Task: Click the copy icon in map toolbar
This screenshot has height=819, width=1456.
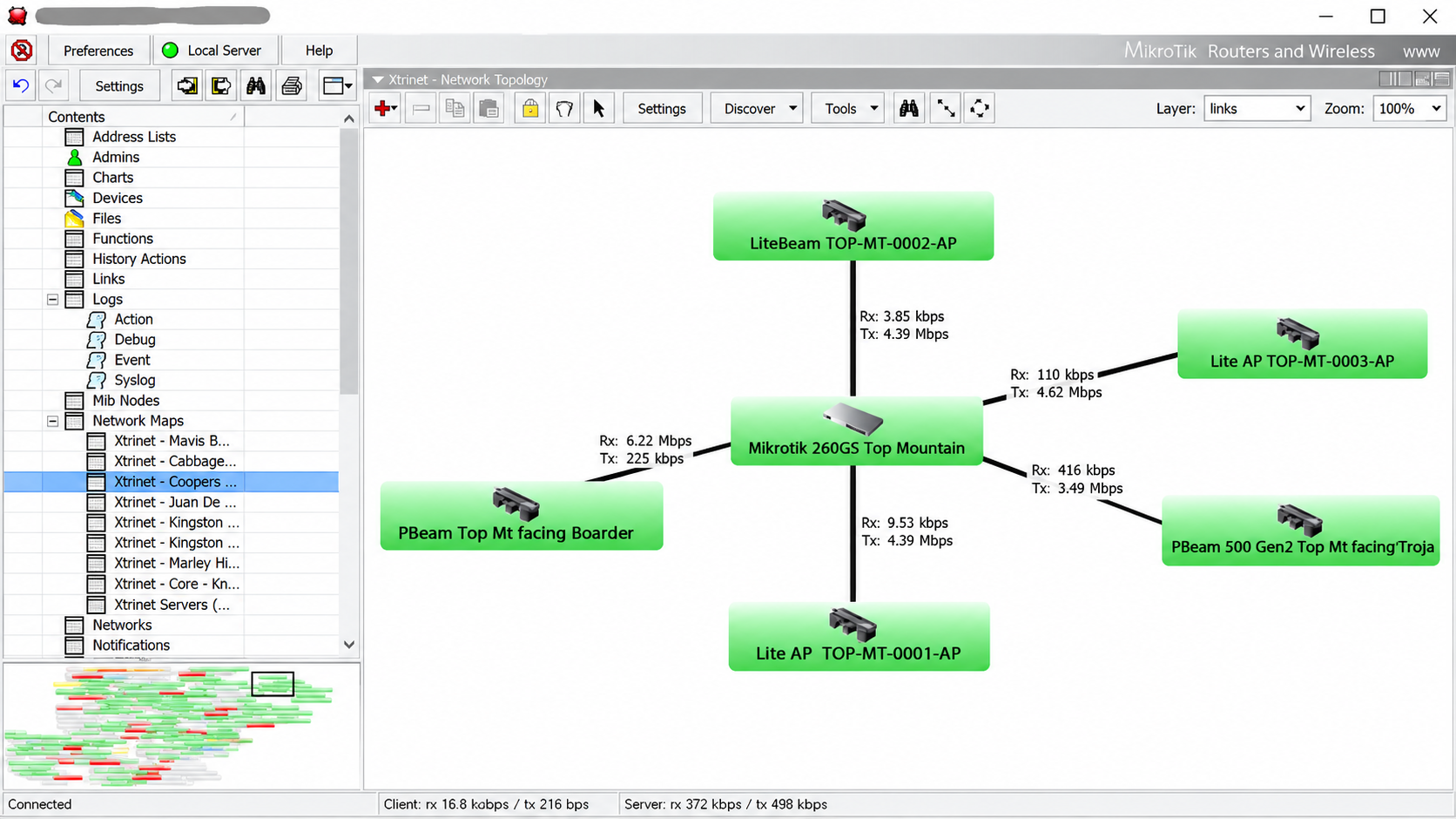Action: coord(455,109)
